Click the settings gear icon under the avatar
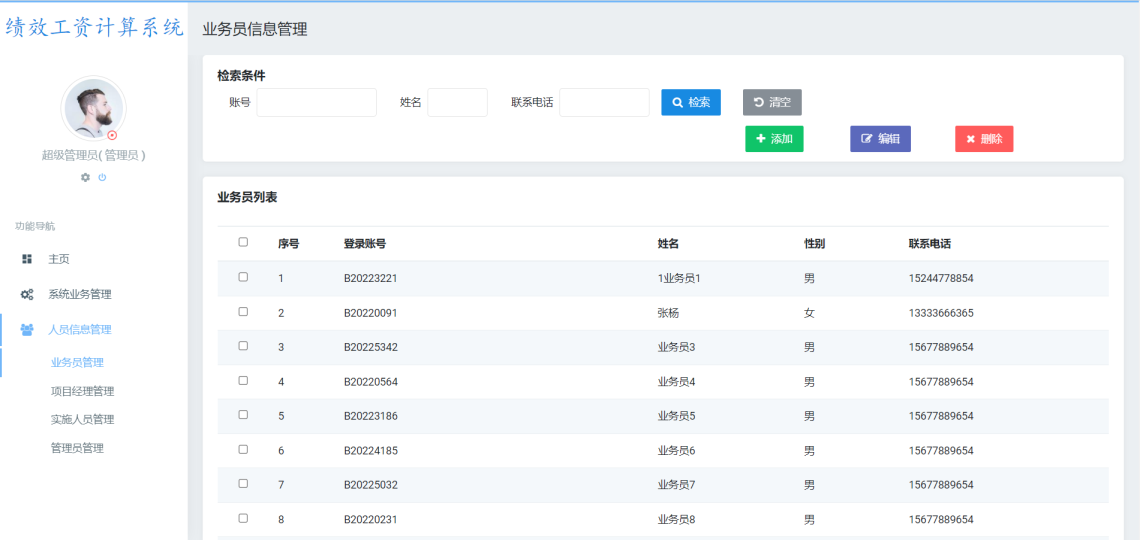This screenshot has height=540, width=1140. tap(86, 177)
